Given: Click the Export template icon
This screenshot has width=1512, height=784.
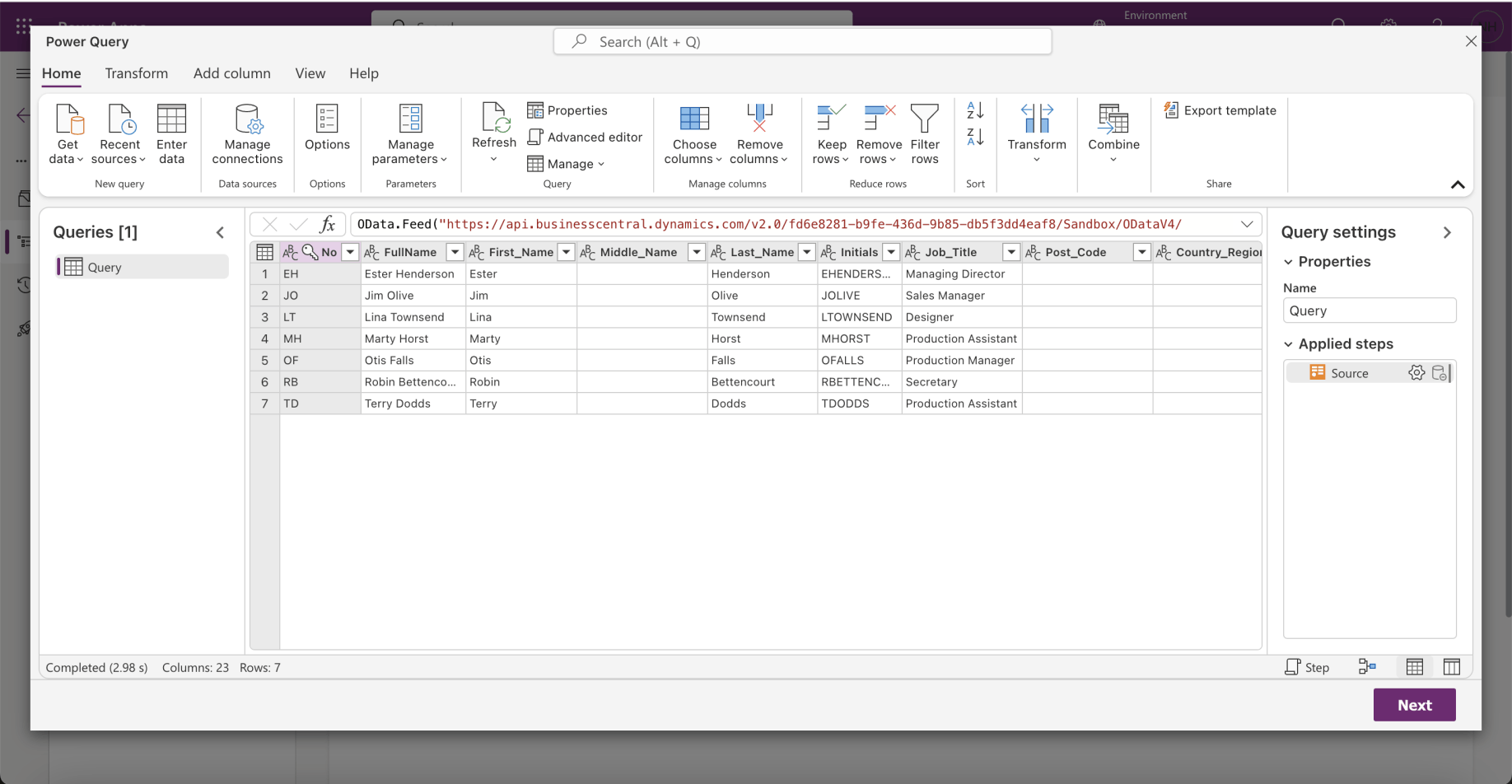Looking at the screenshot, I should pos(1170,110).
